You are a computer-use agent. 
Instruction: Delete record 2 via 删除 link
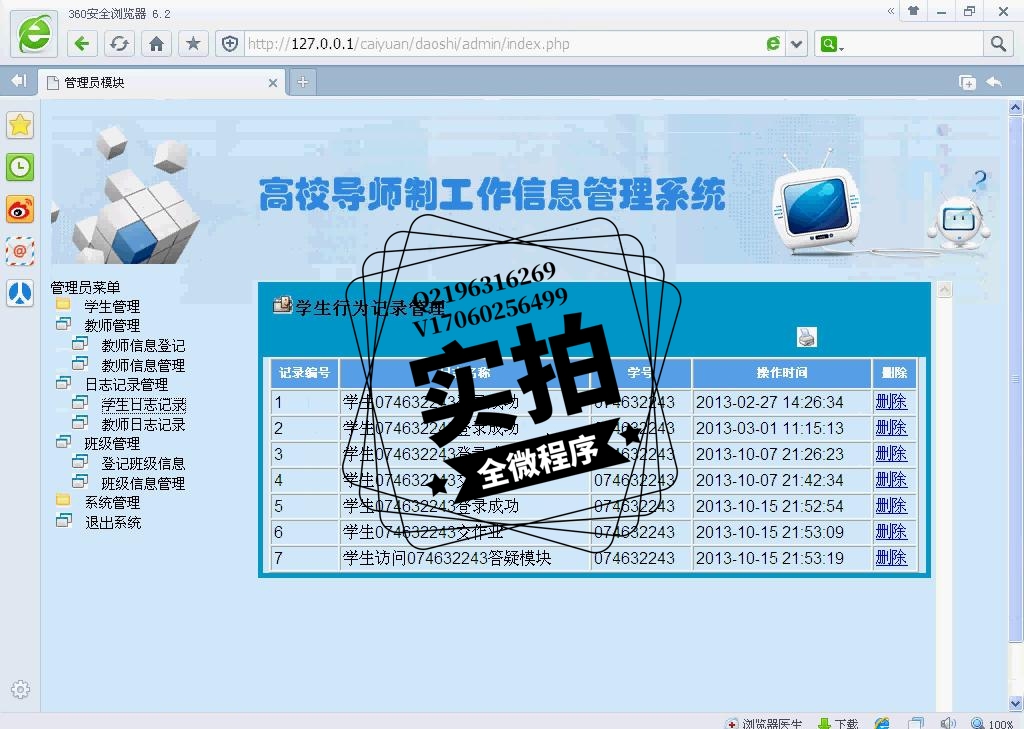(x=891, y=428)
